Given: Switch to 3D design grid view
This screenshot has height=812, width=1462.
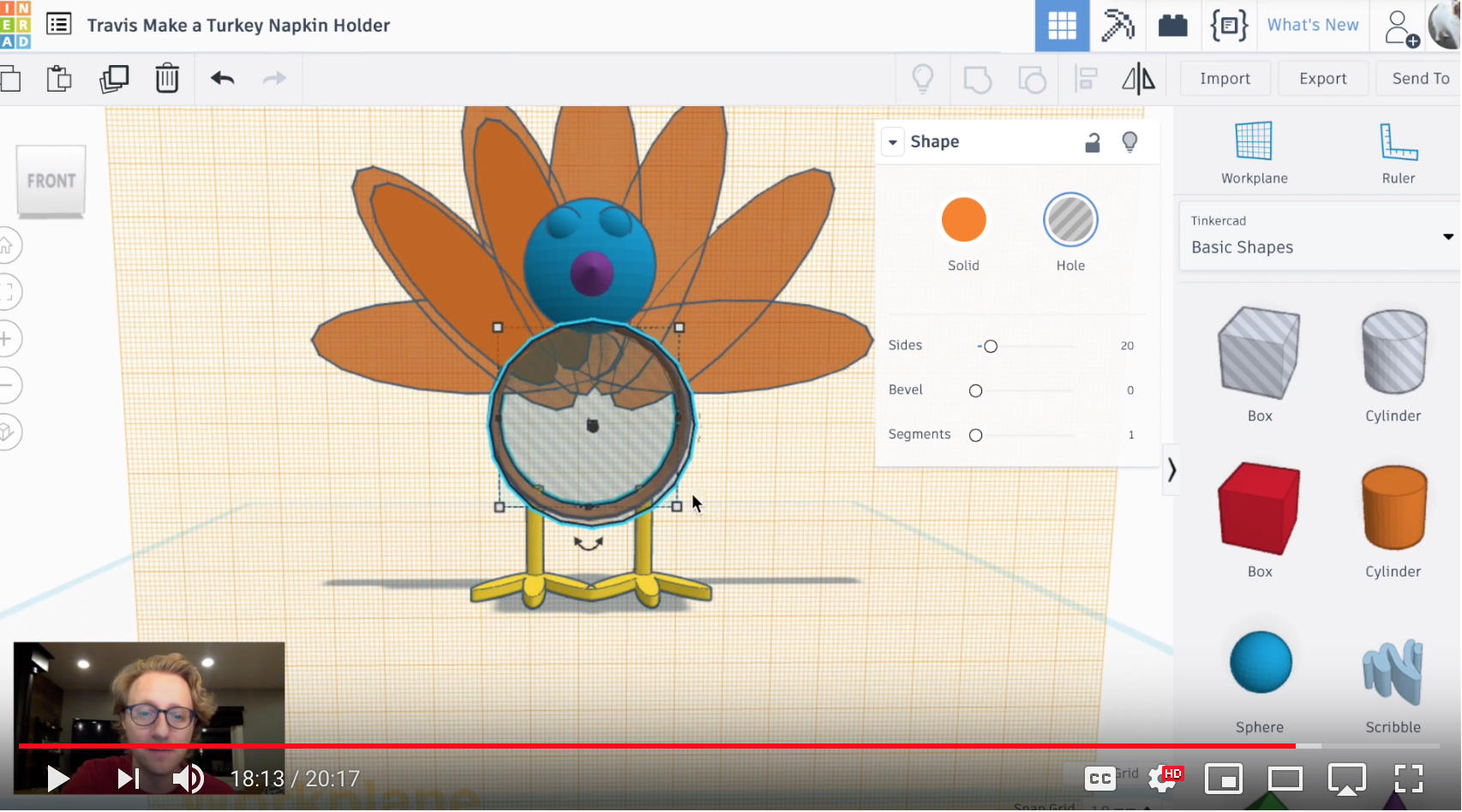Looking at the screenshot, I should [1062, 26].
